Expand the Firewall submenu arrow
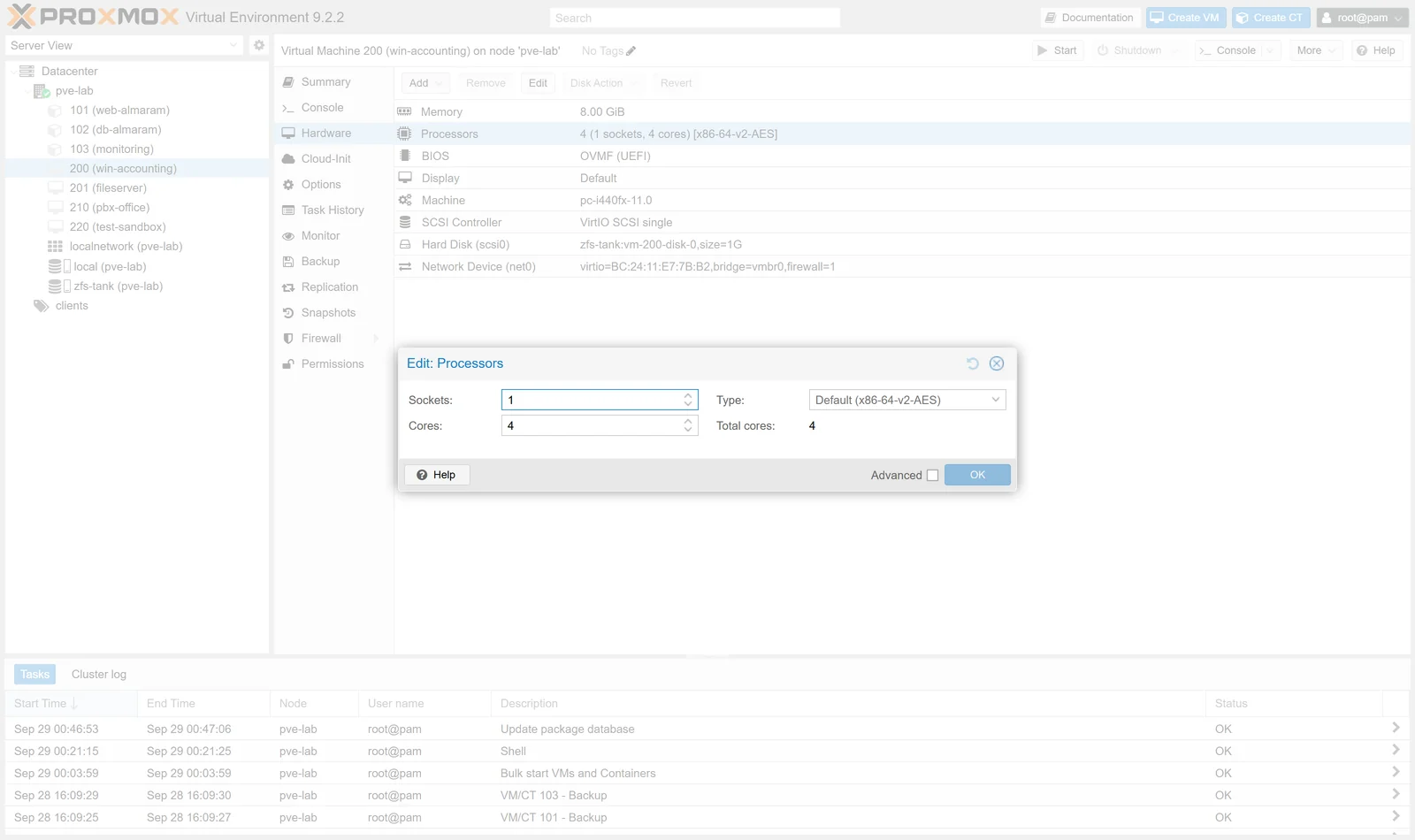This screenshot has height=840, width=1415. [376, 339]
